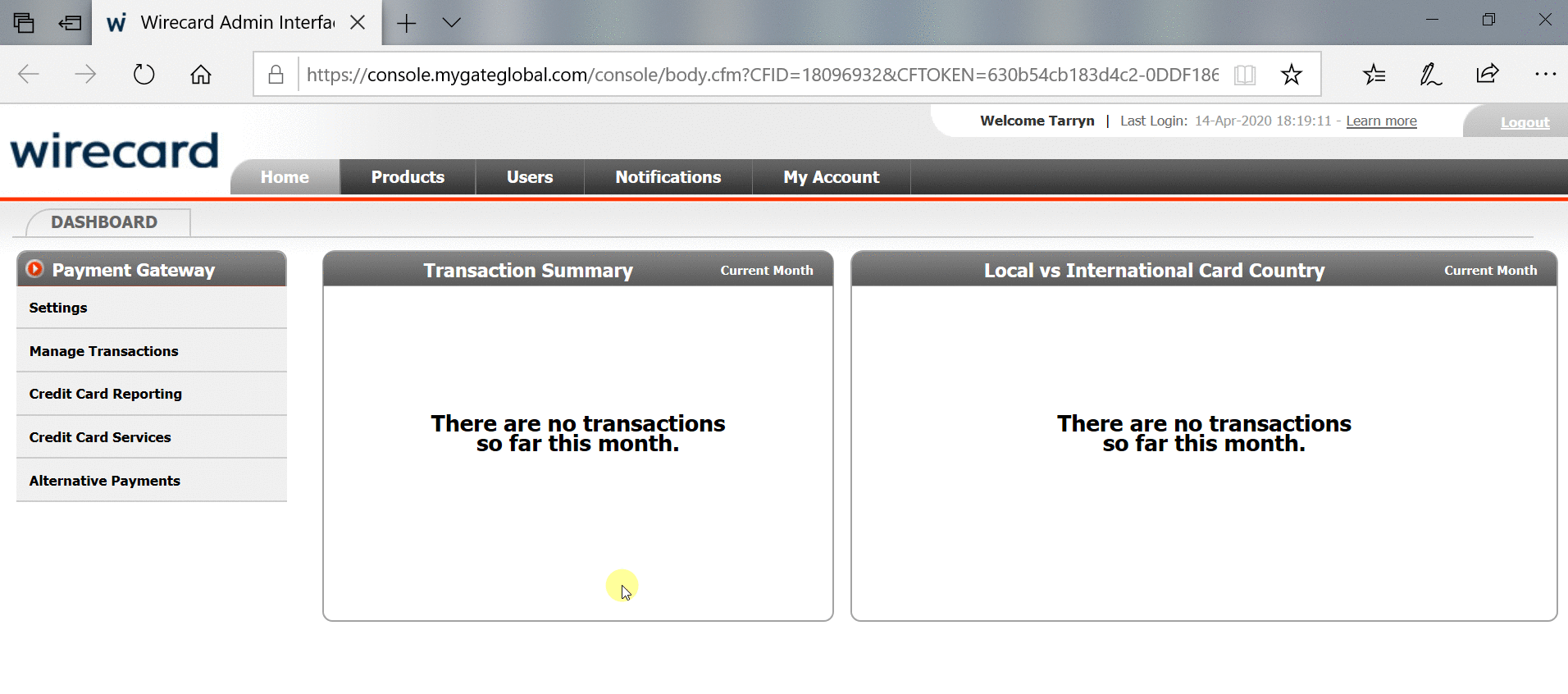Follow the Learn more link
Screen dimensions: 1568x694
pos(1381,121)
